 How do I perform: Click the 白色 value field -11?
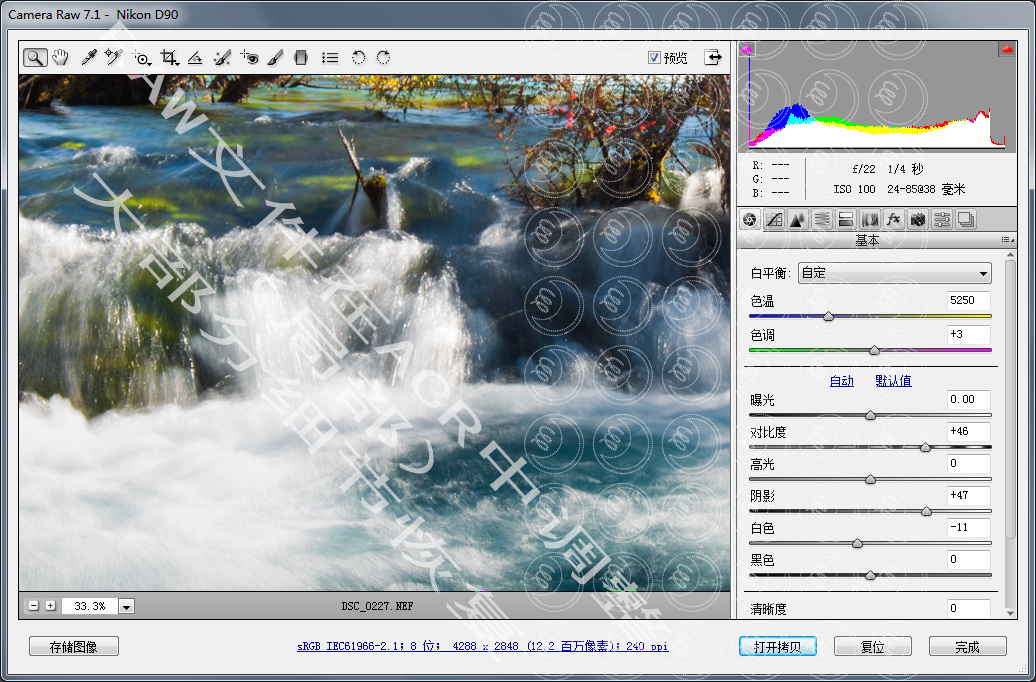click(x=969, y=527)
